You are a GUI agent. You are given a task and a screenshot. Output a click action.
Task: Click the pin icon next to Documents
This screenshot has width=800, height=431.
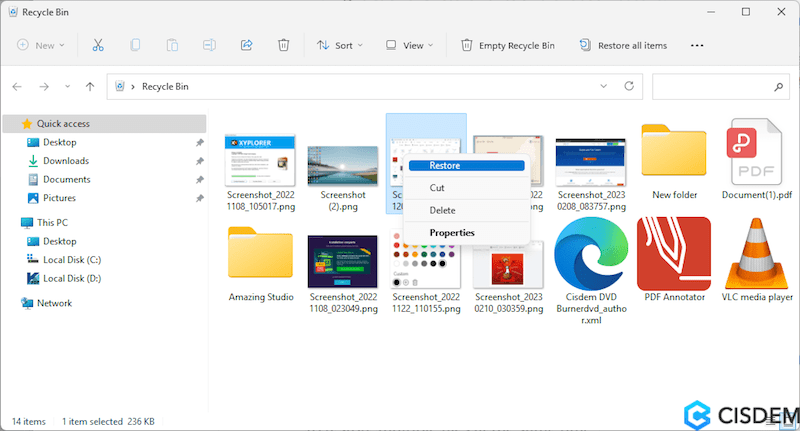[199, 180]
